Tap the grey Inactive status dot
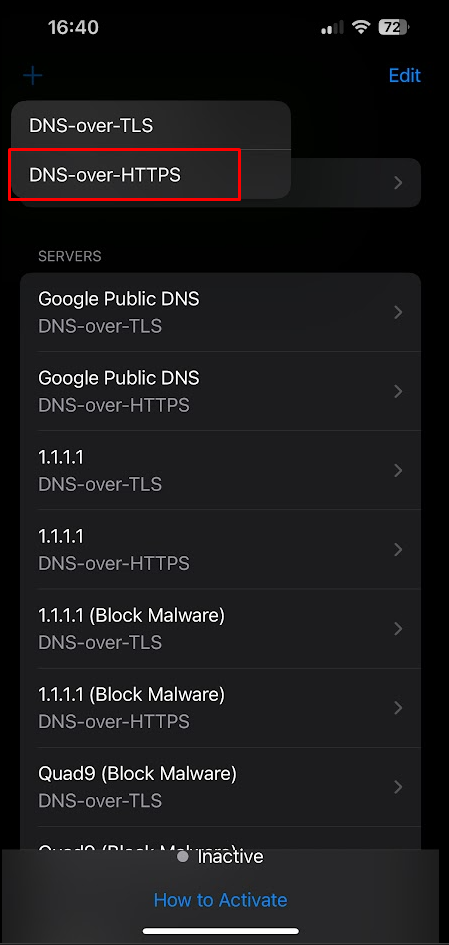Image resolution: width=449 pixels, height=945 pixels. 183,856
